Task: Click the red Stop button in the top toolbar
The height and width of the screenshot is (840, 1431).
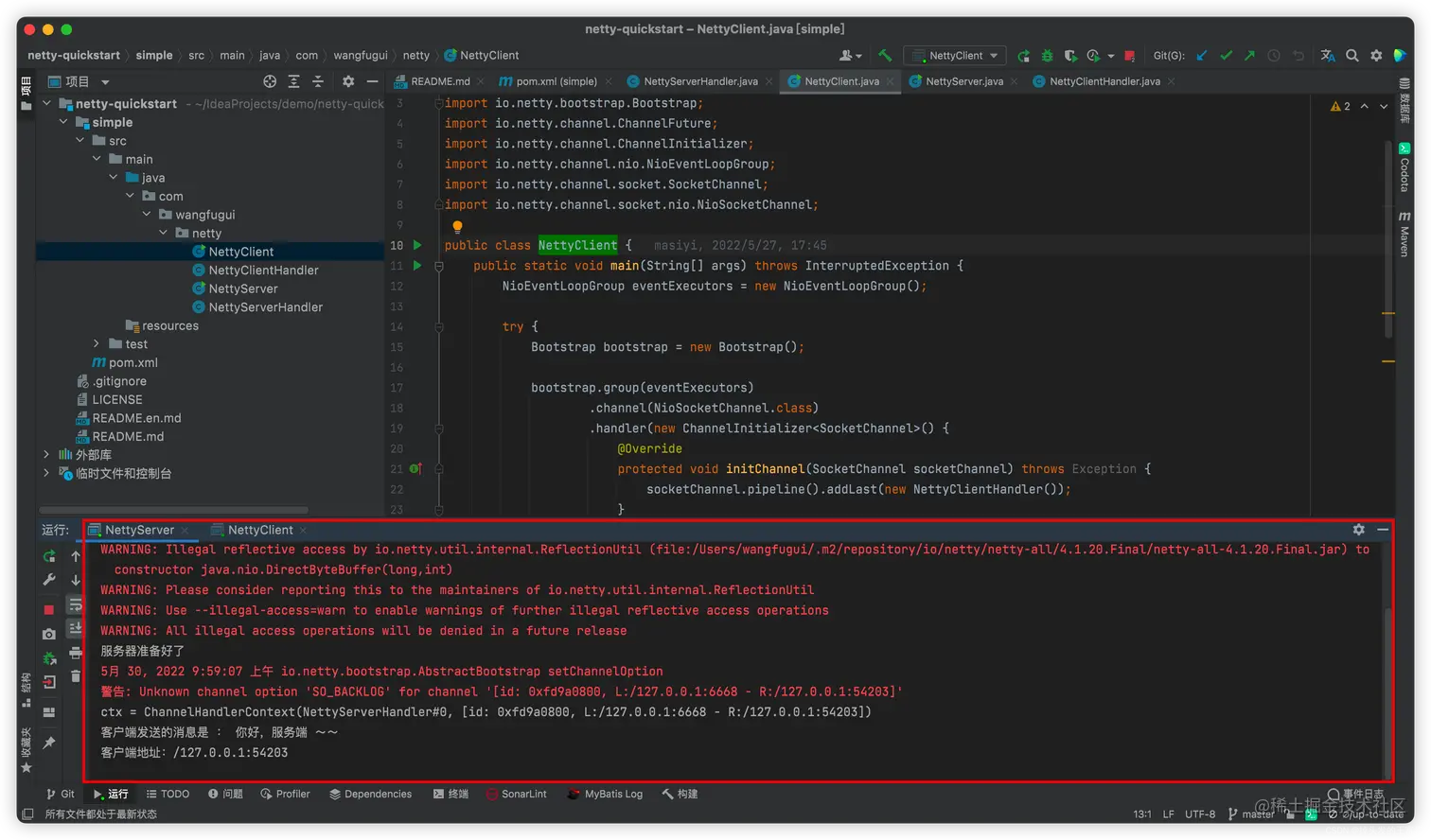Action: tap(1129, 56)
